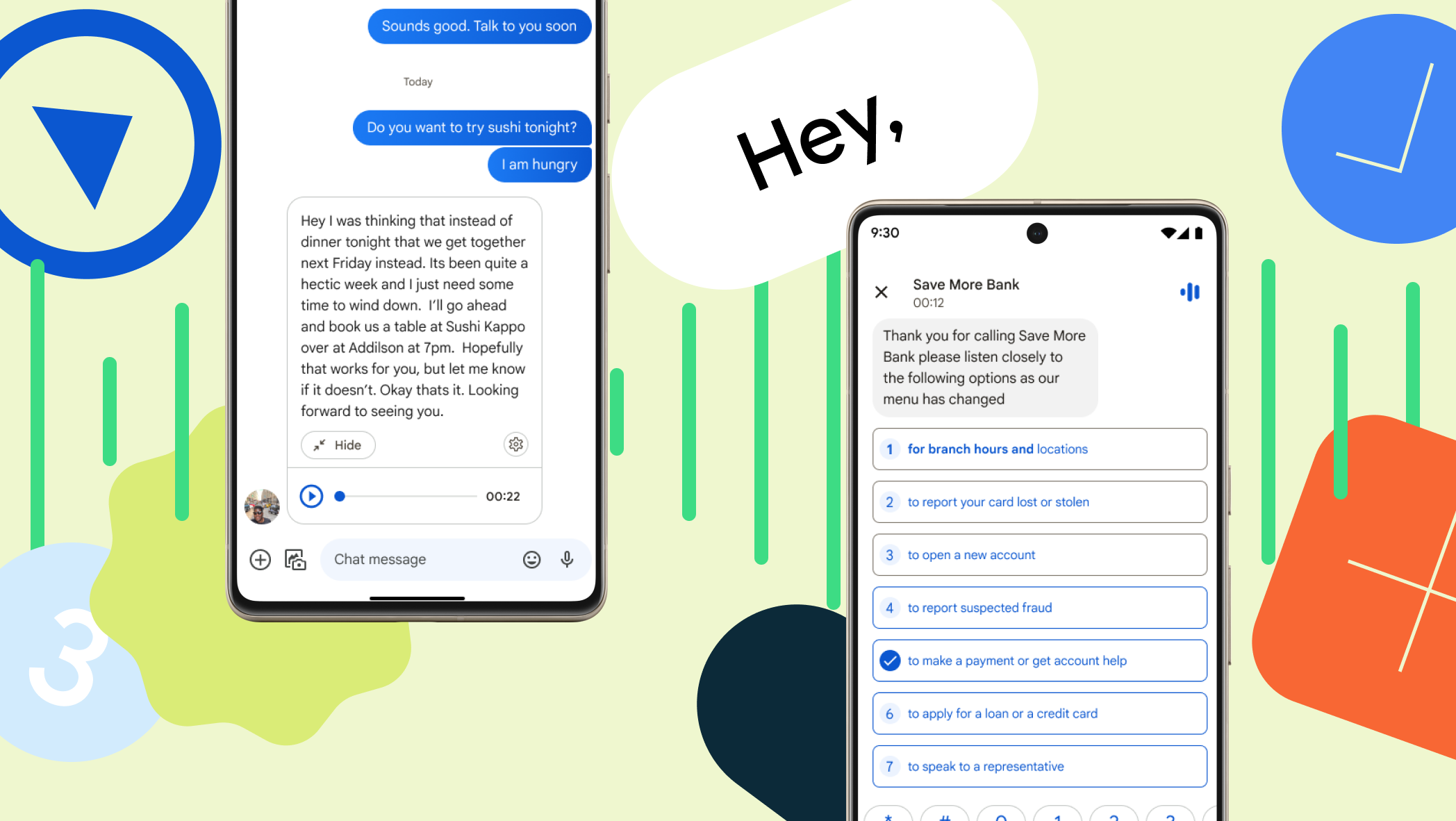Click the attachment plus icon
The image size is (1456, 821).
click(260, 559)
